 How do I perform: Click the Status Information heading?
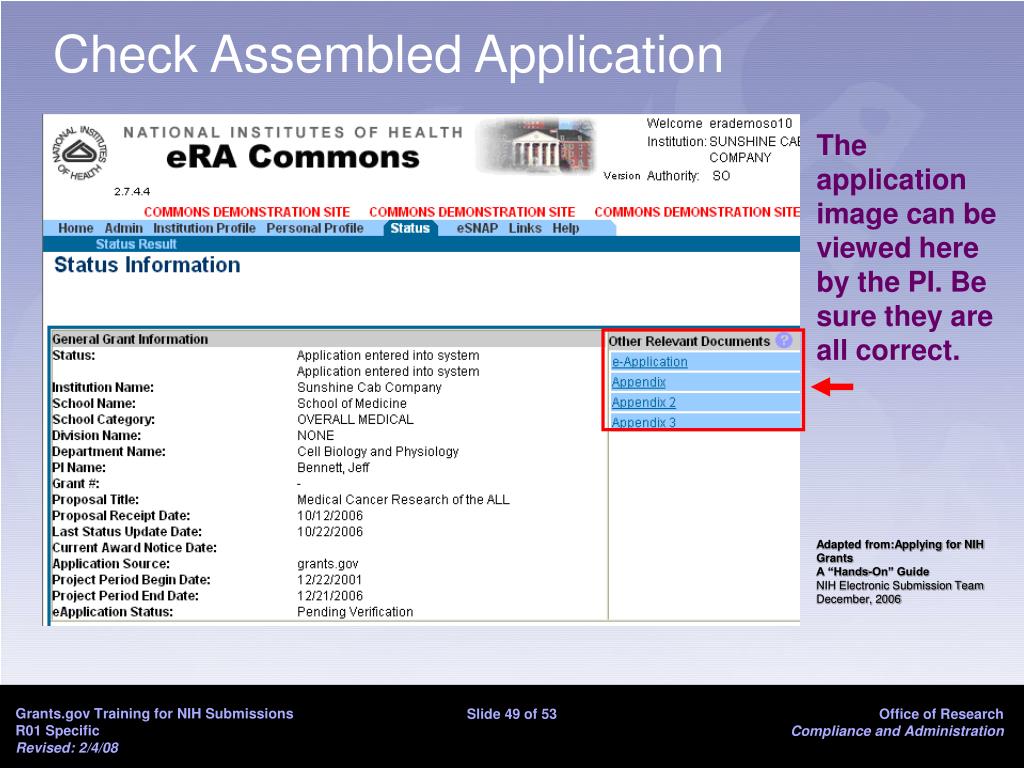147,264
